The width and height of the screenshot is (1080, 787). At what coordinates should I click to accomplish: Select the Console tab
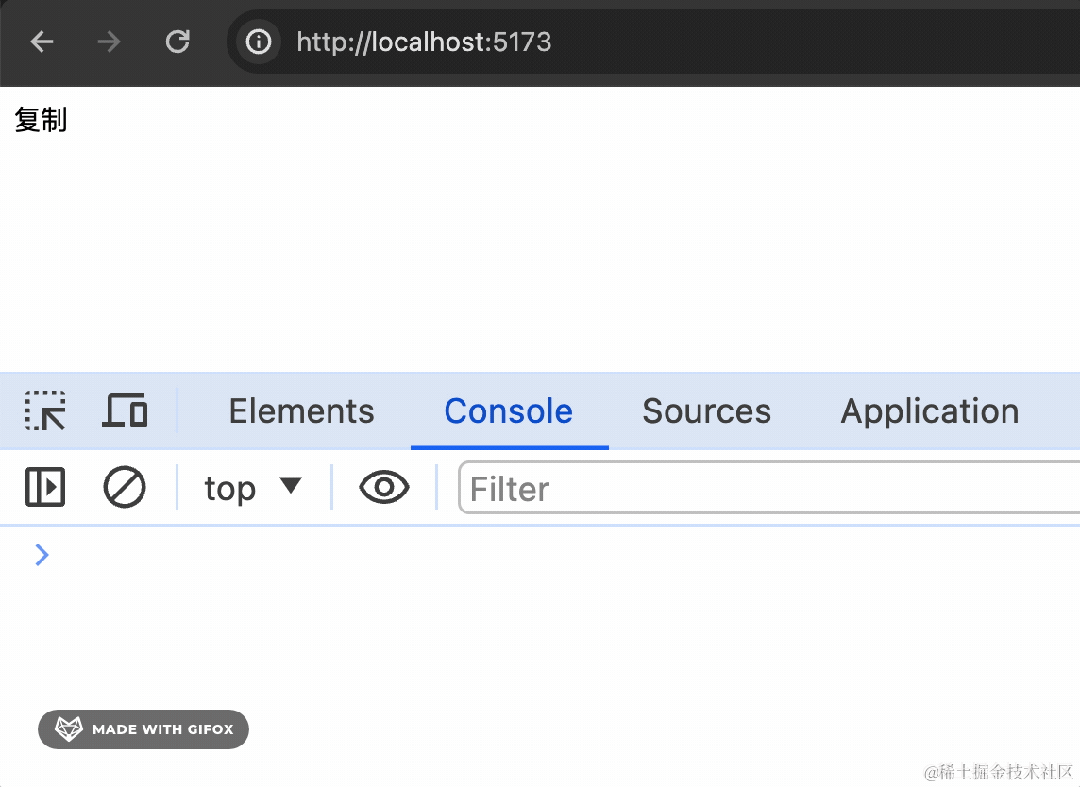pos(508,411)
